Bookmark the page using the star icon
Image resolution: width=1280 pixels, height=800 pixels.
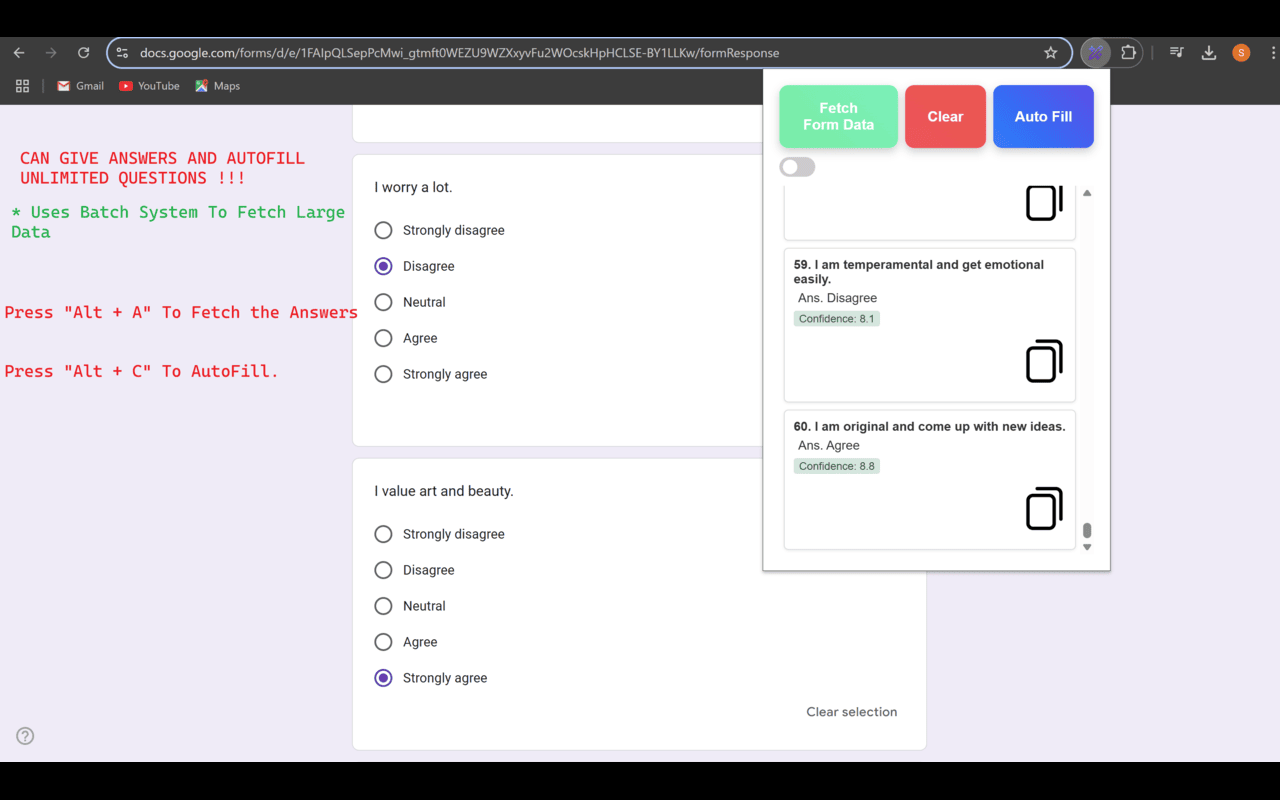1050,52
